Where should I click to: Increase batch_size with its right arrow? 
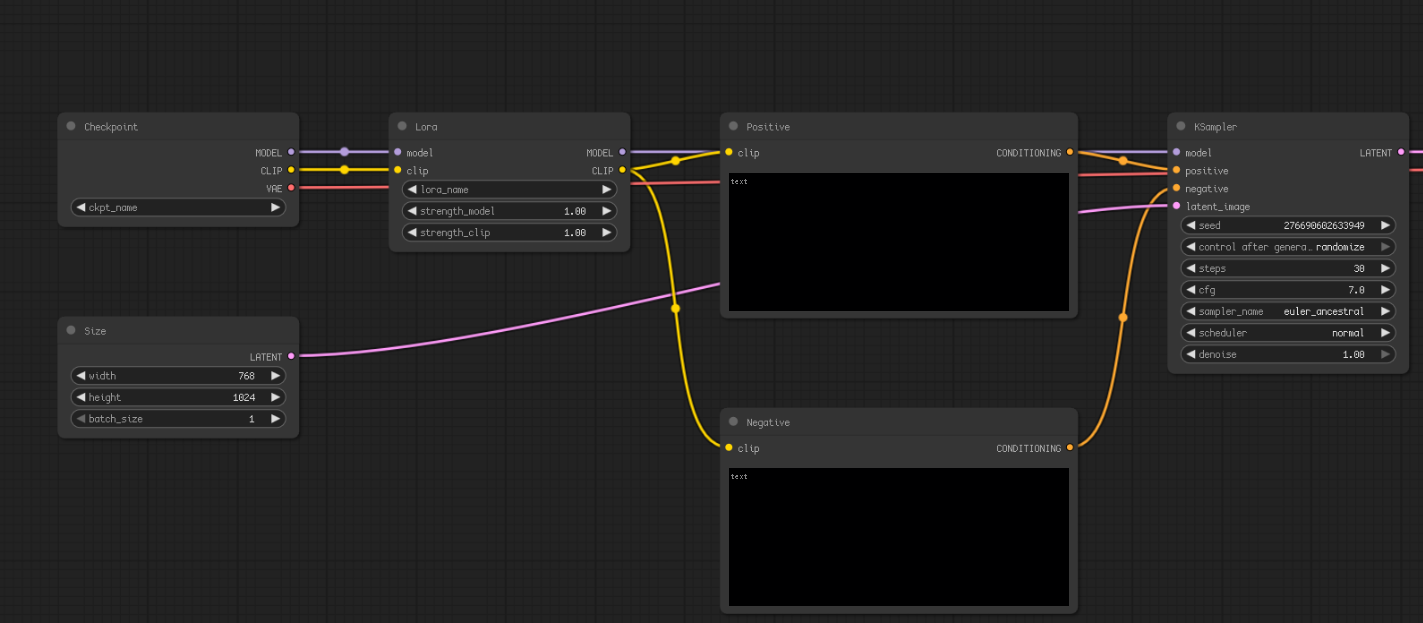coord(275,419)
